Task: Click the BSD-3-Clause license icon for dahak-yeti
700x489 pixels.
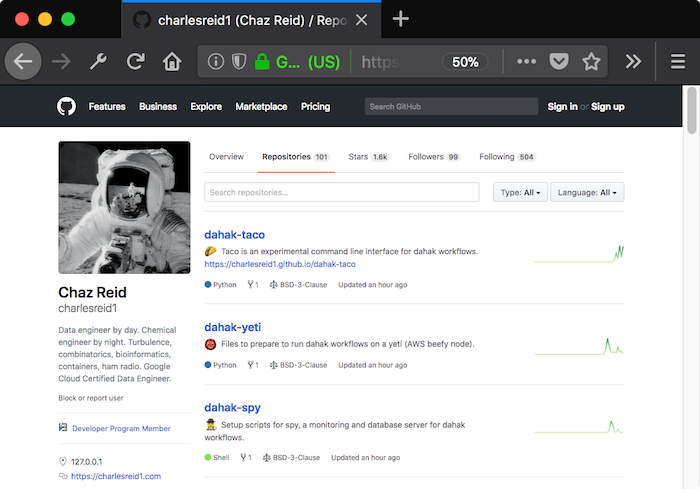Action: [273, 365]
